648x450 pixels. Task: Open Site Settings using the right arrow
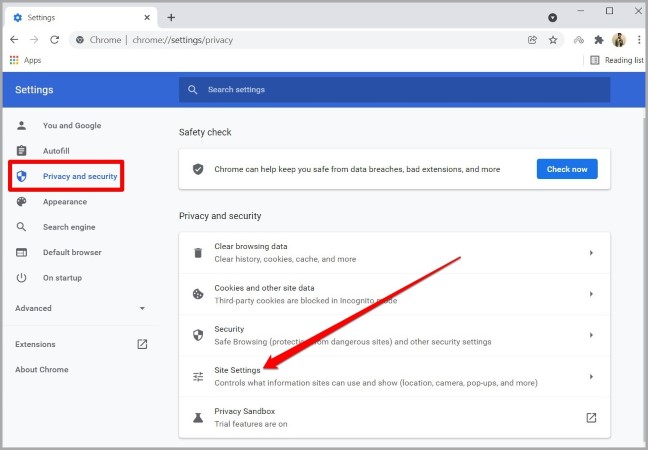pyautogui.click(x=591, y=376)
